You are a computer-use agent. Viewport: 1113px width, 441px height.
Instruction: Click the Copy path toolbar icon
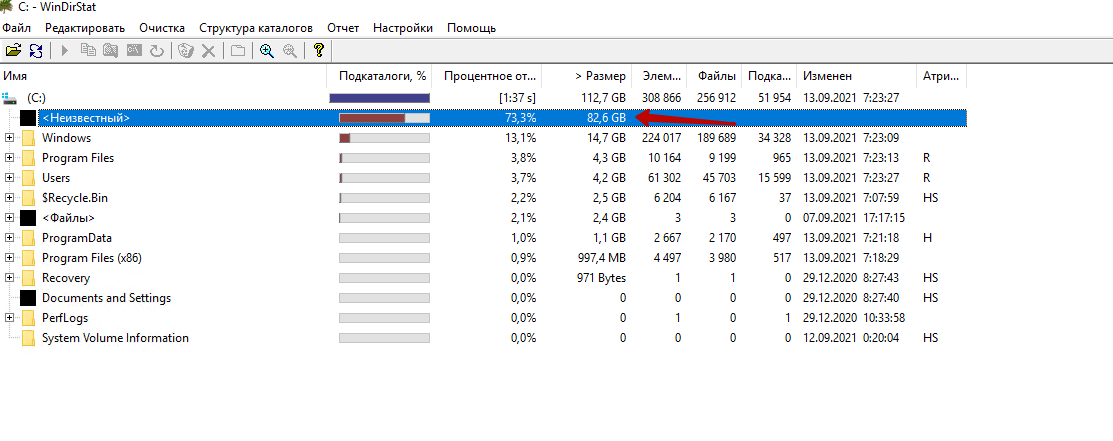(x=88, y=50)
